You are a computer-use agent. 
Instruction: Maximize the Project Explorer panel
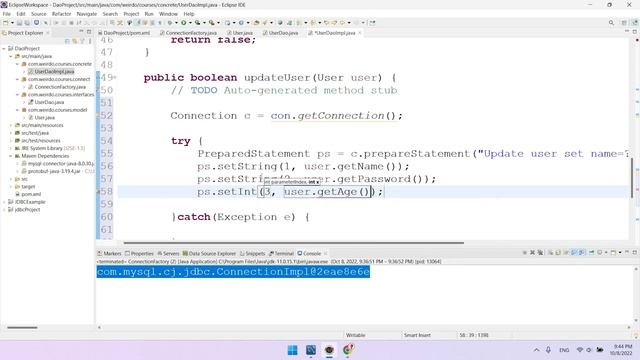point(89,32)
